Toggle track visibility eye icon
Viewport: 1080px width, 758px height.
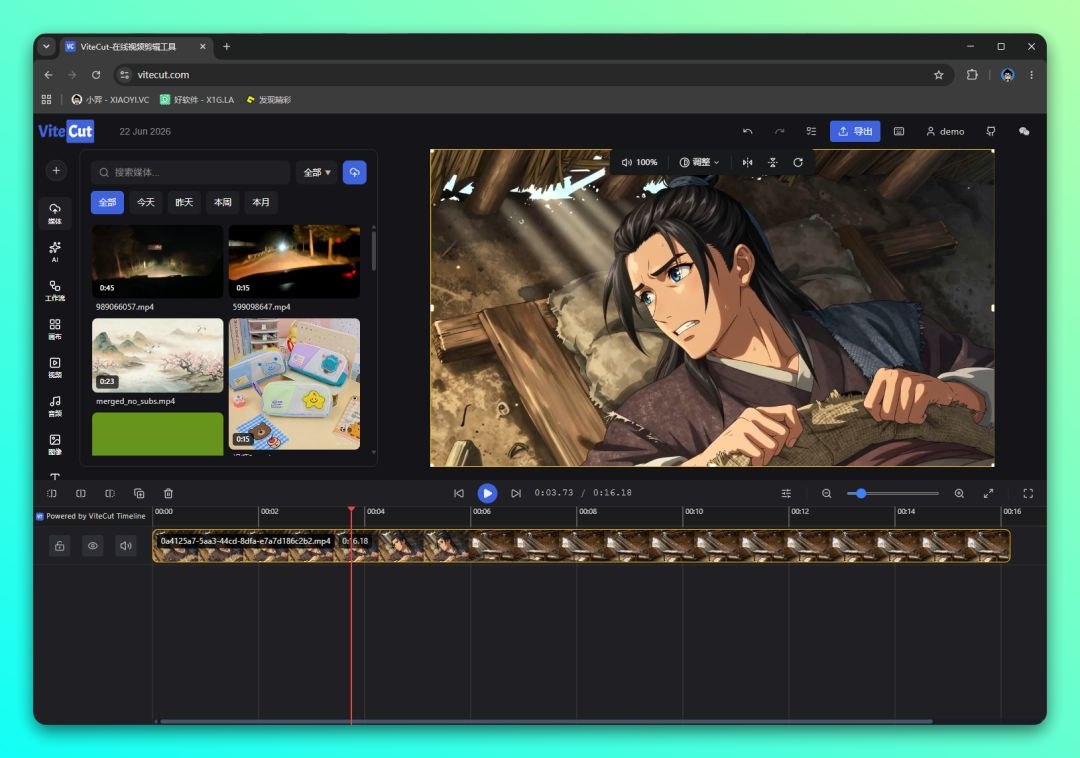pos(93,546)
